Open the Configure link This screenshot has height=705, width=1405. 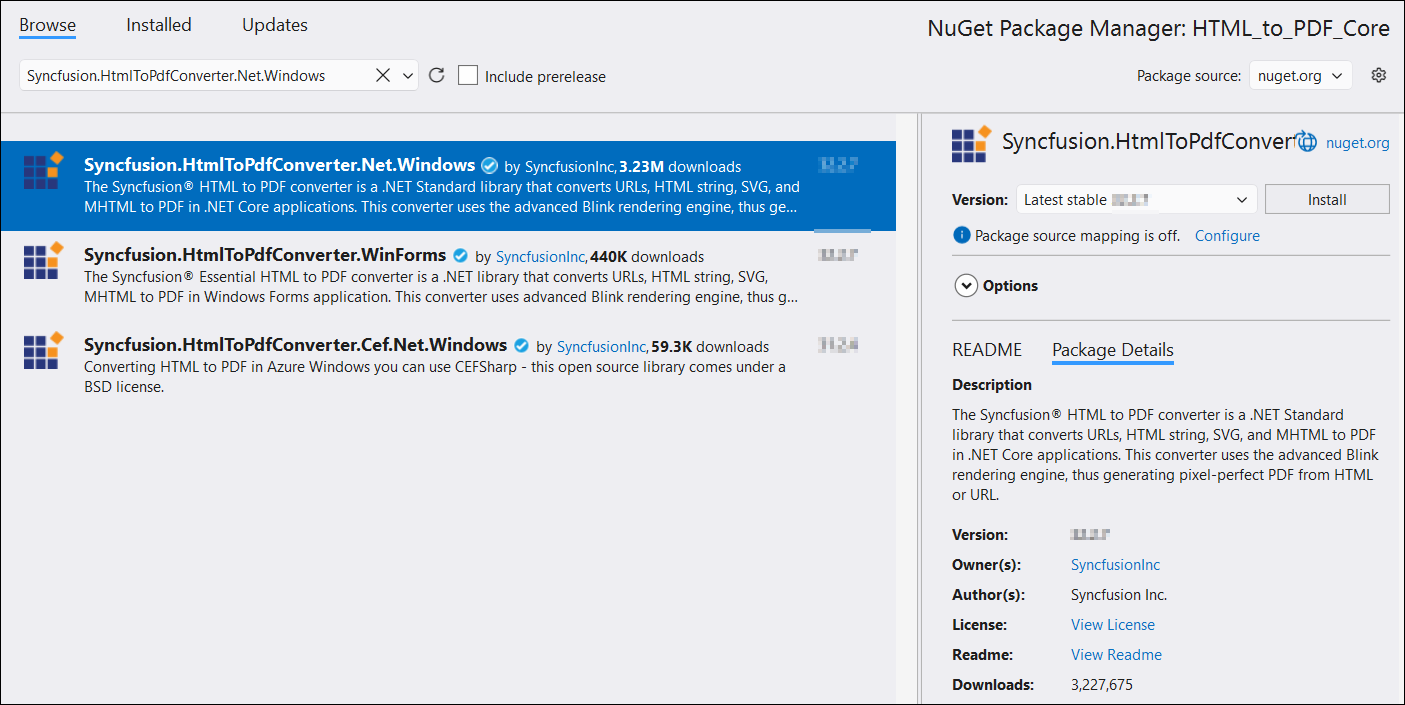point(1227,236)
